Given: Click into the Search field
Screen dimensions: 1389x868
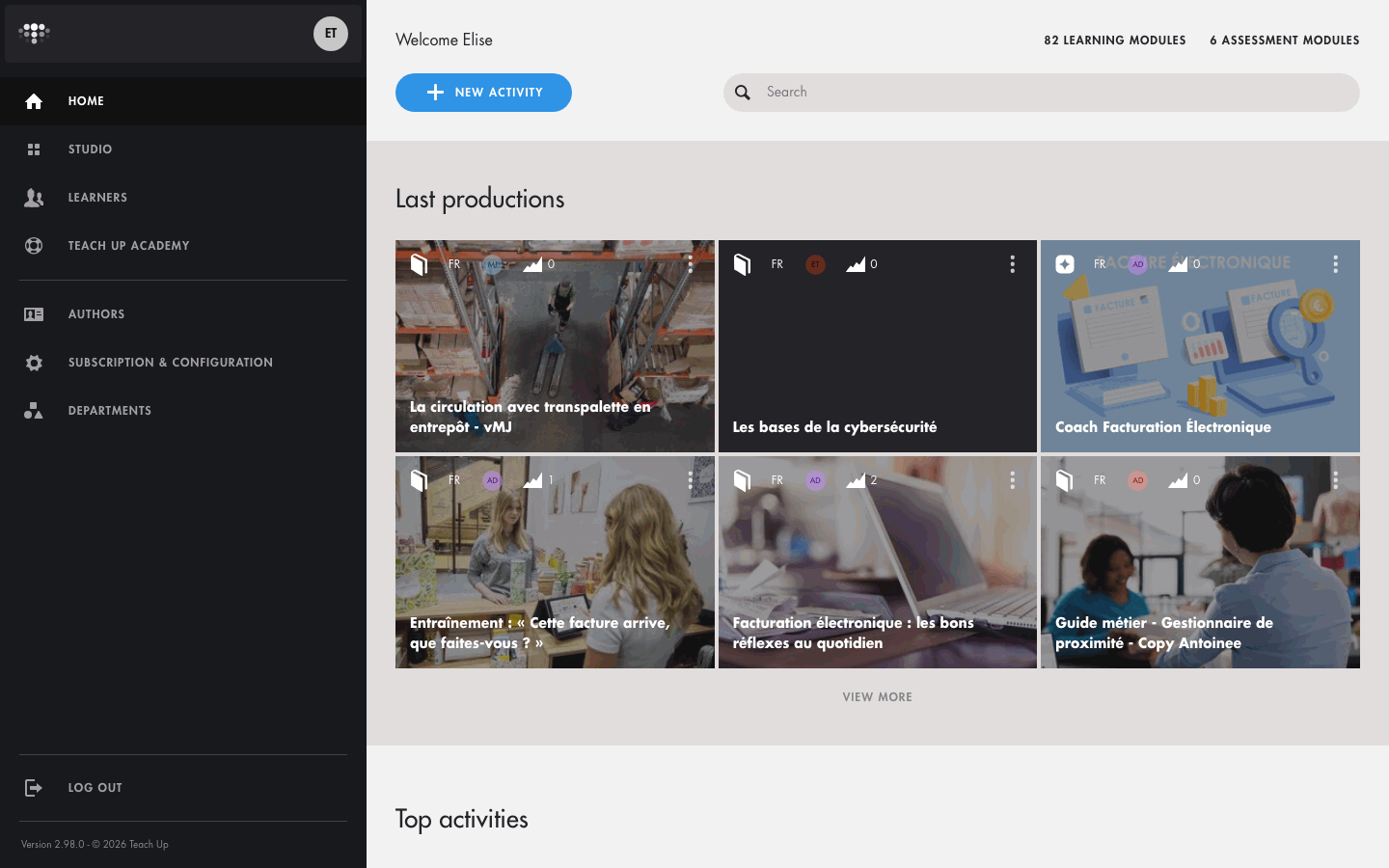Looking at the screenshot, I should pyautogui.click(x=1042, y=93).
